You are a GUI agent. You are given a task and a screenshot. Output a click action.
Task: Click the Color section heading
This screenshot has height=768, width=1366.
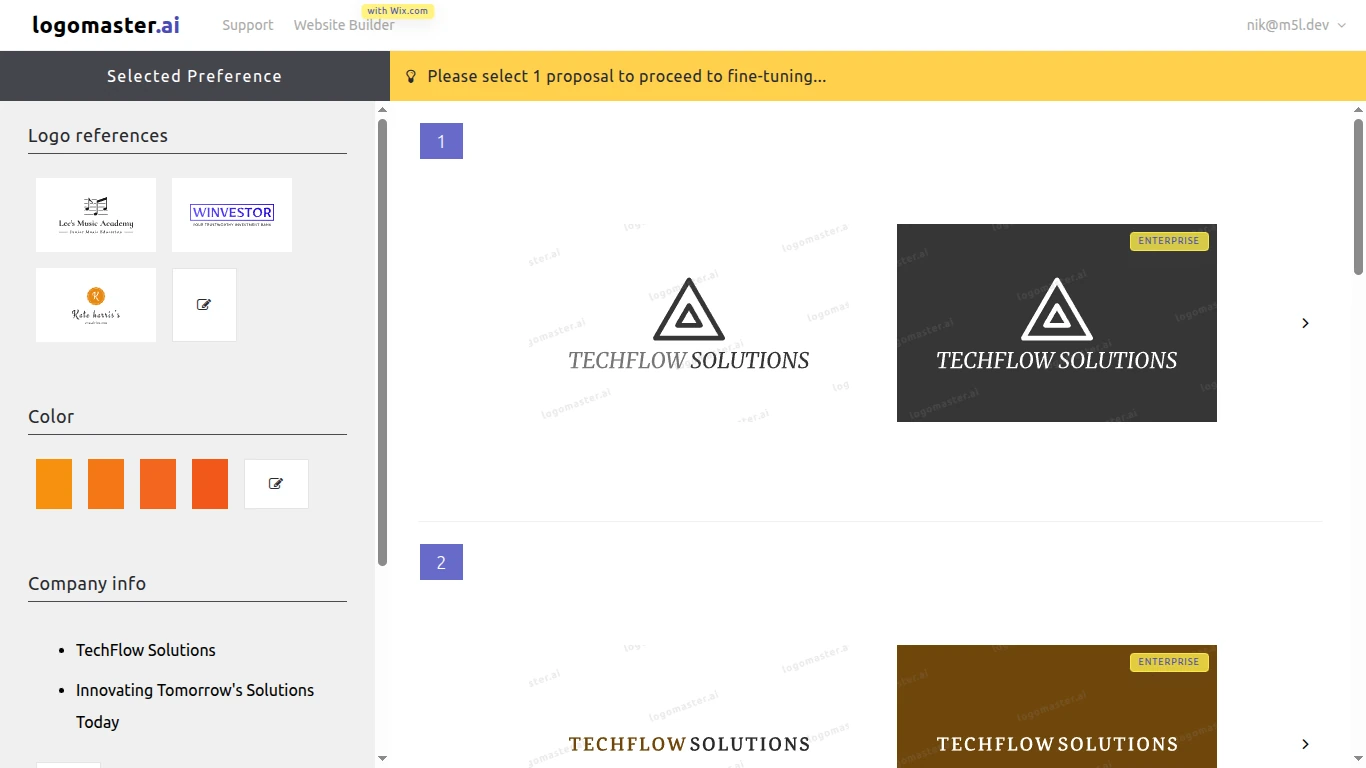[x=51, y=416]
